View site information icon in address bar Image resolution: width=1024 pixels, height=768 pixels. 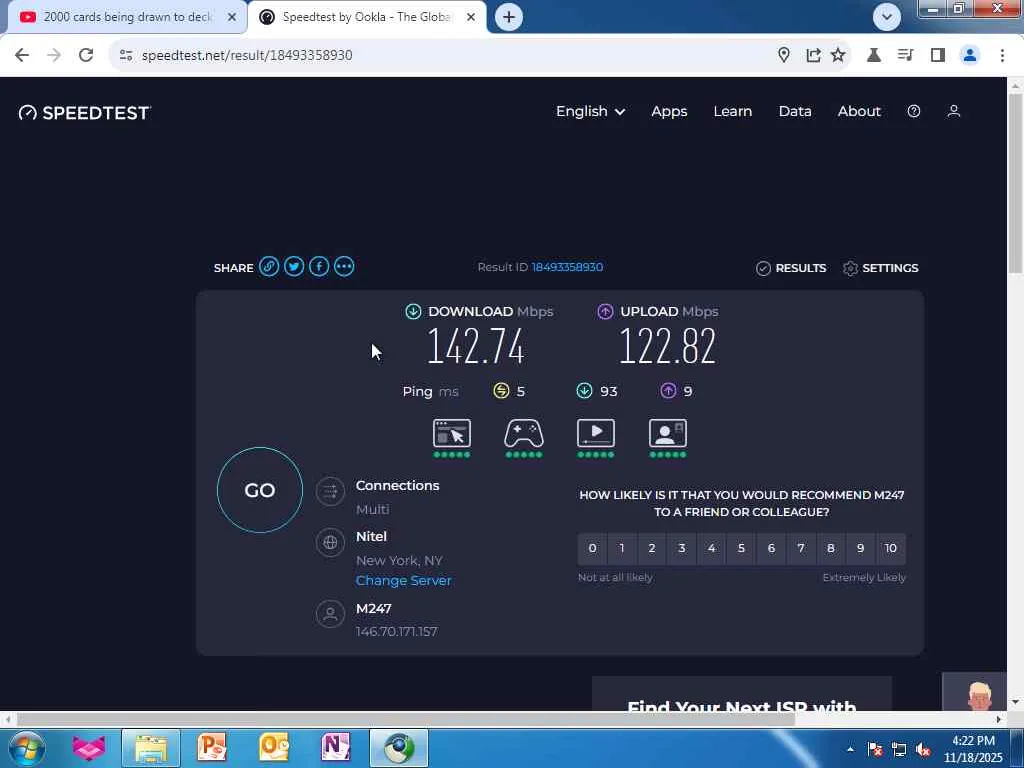tap(126, 55)
